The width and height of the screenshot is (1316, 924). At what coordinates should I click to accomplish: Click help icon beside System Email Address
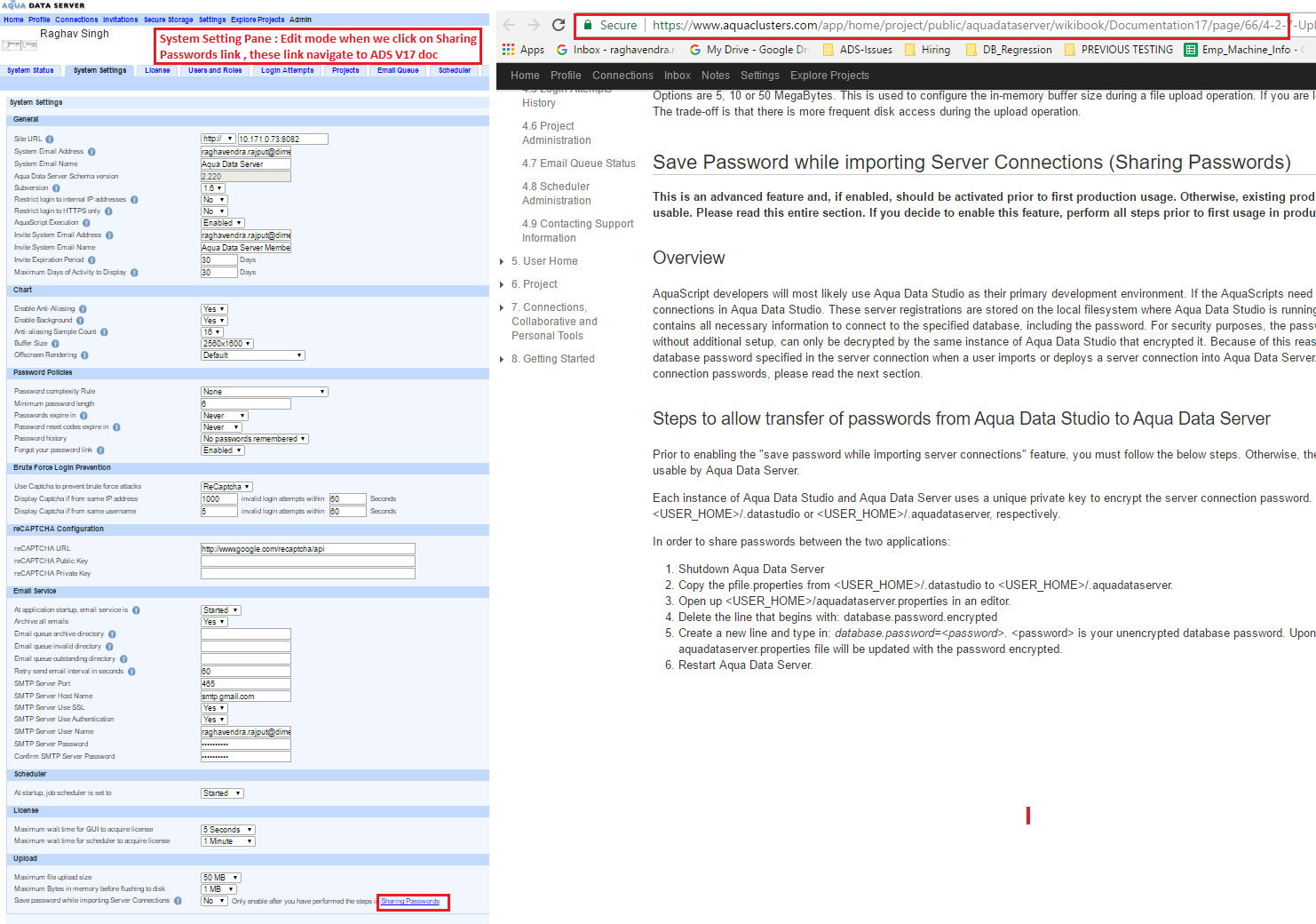point(91,152)
